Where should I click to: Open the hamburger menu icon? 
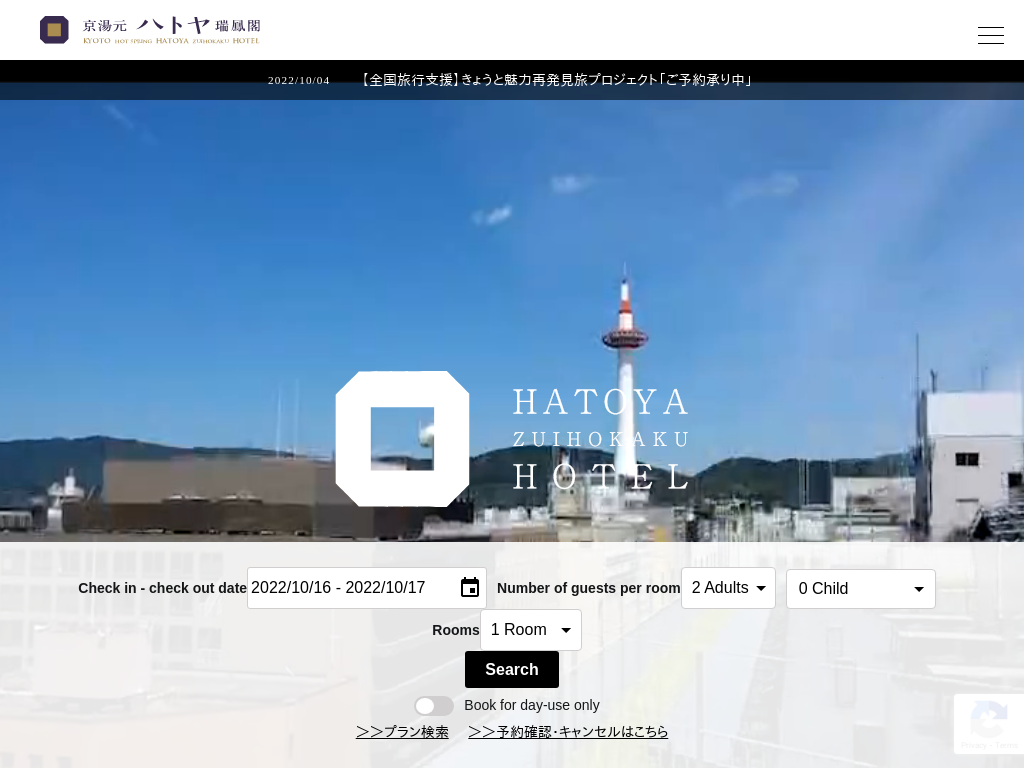pos(990,35)
